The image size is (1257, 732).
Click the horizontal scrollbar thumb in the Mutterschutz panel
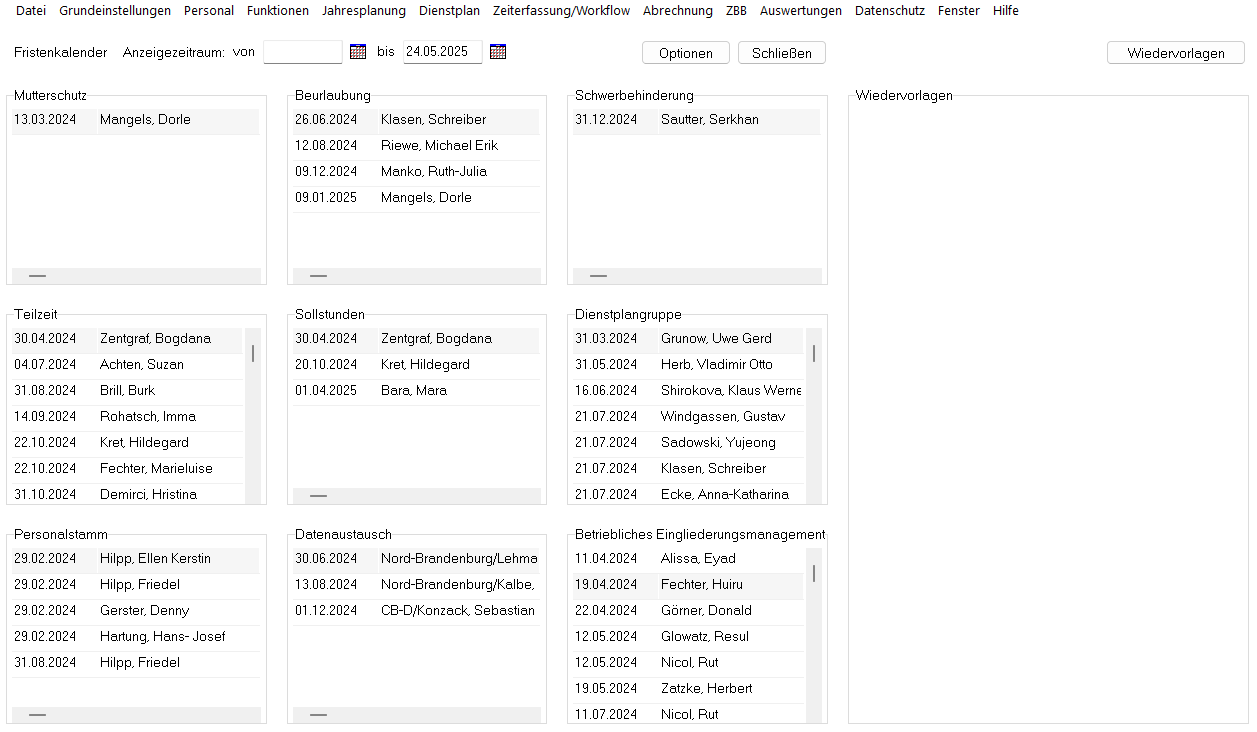37,275
